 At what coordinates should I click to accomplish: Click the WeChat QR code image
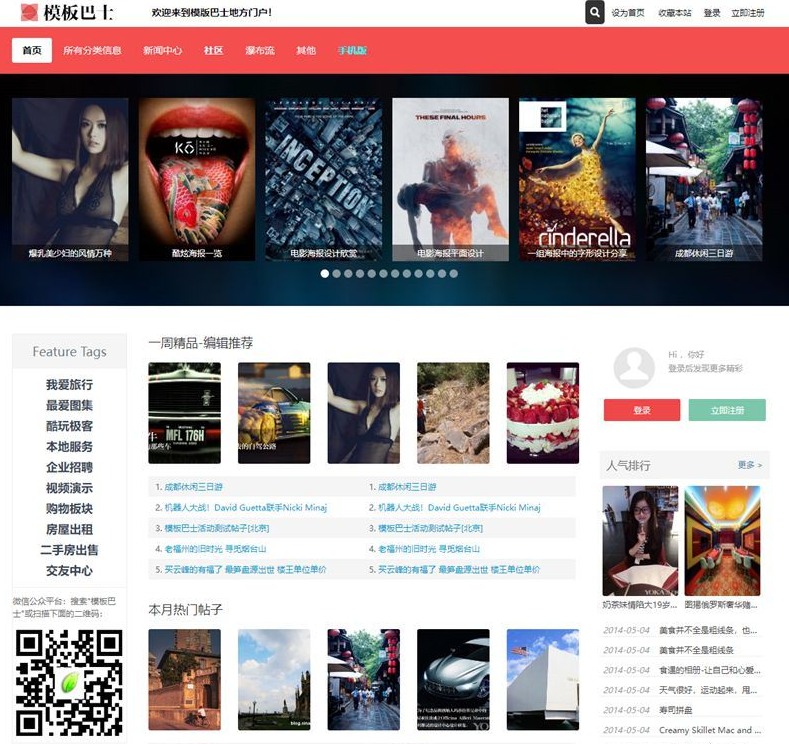(69, 682)
